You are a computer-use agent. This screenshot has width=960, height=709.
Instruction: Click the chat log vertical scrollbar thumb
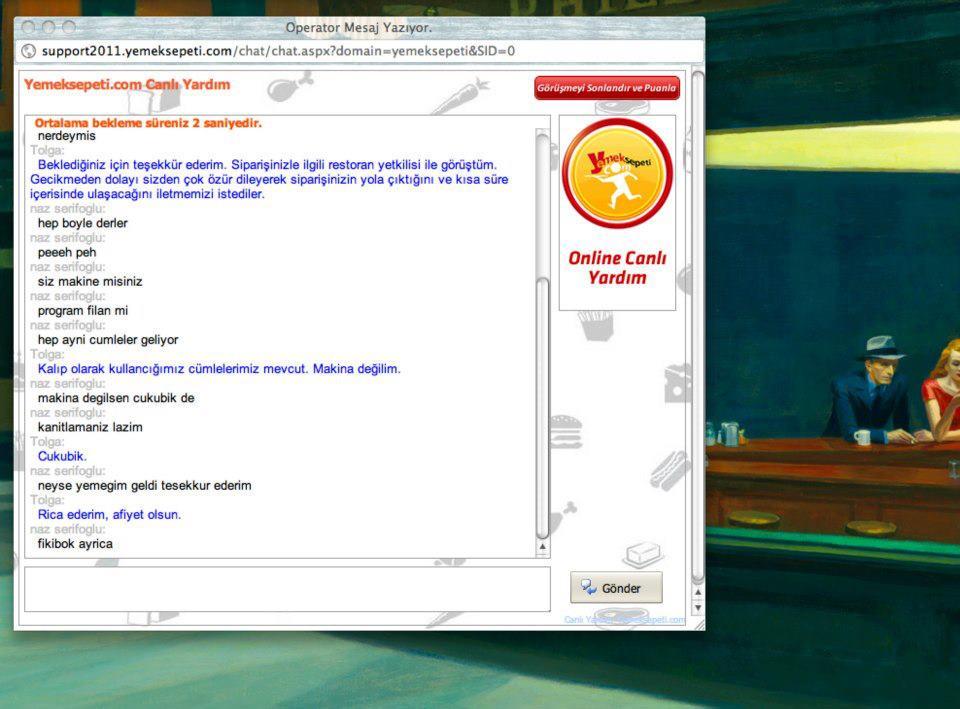[x=542, y=407]
